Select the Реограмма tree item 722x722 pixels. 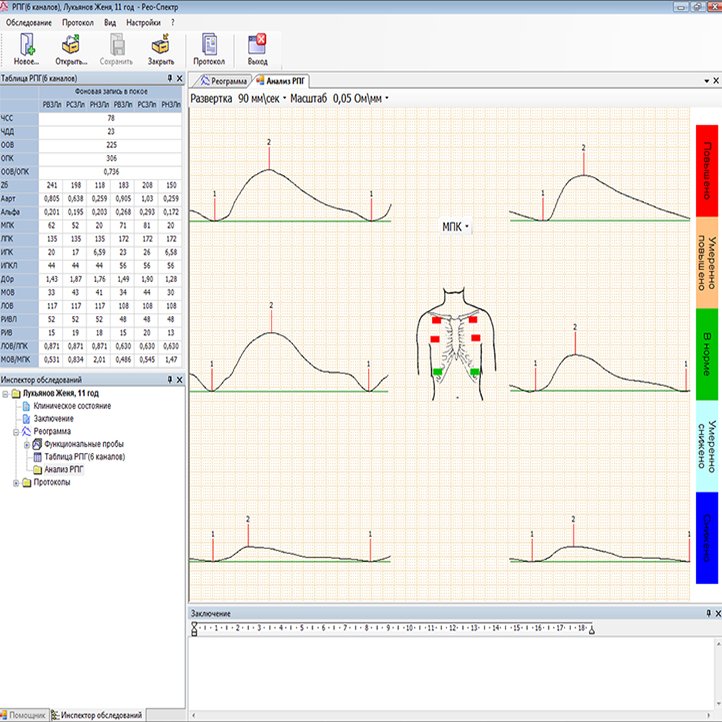tap(52, 431)
